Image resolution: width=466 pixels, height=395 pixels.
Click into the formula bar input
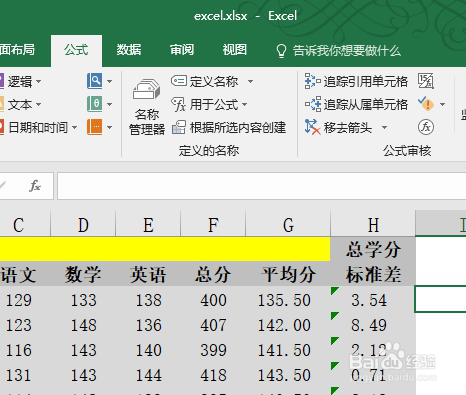262,186
